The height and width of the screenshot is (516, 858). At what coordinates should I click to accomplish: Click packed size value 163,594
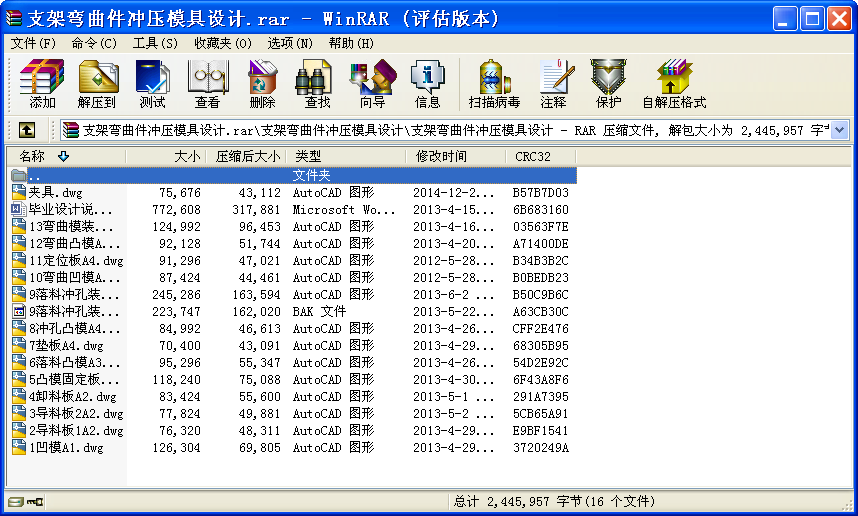(256, 294)
